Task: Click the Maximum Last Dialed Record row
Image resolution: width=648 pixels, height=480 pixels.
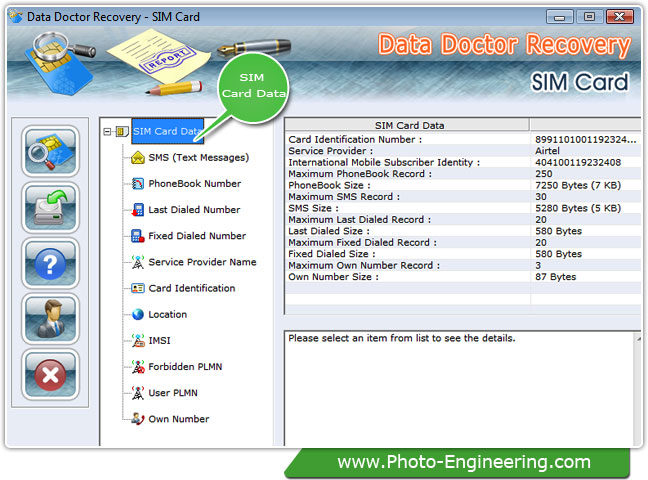Action: (x=463, y=220)
